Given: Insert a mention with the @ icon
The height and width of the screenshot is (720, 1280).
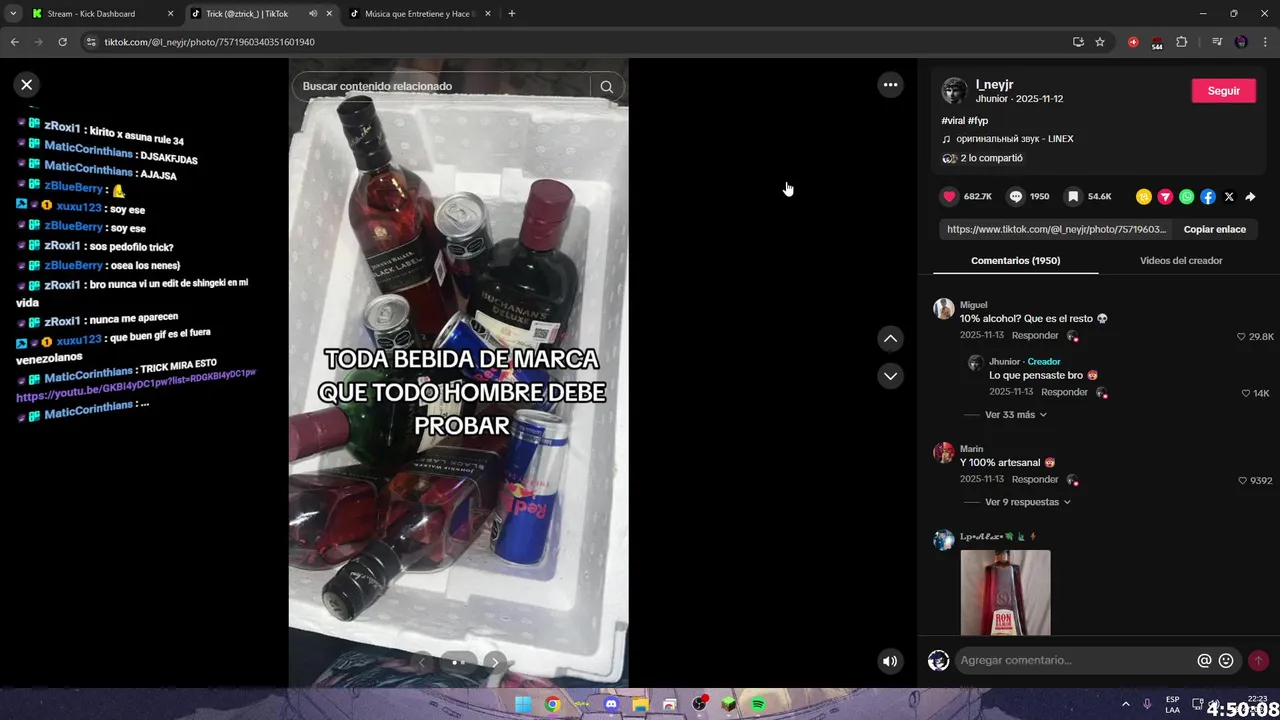Looking at the screenshot, I should point(1204,661).
